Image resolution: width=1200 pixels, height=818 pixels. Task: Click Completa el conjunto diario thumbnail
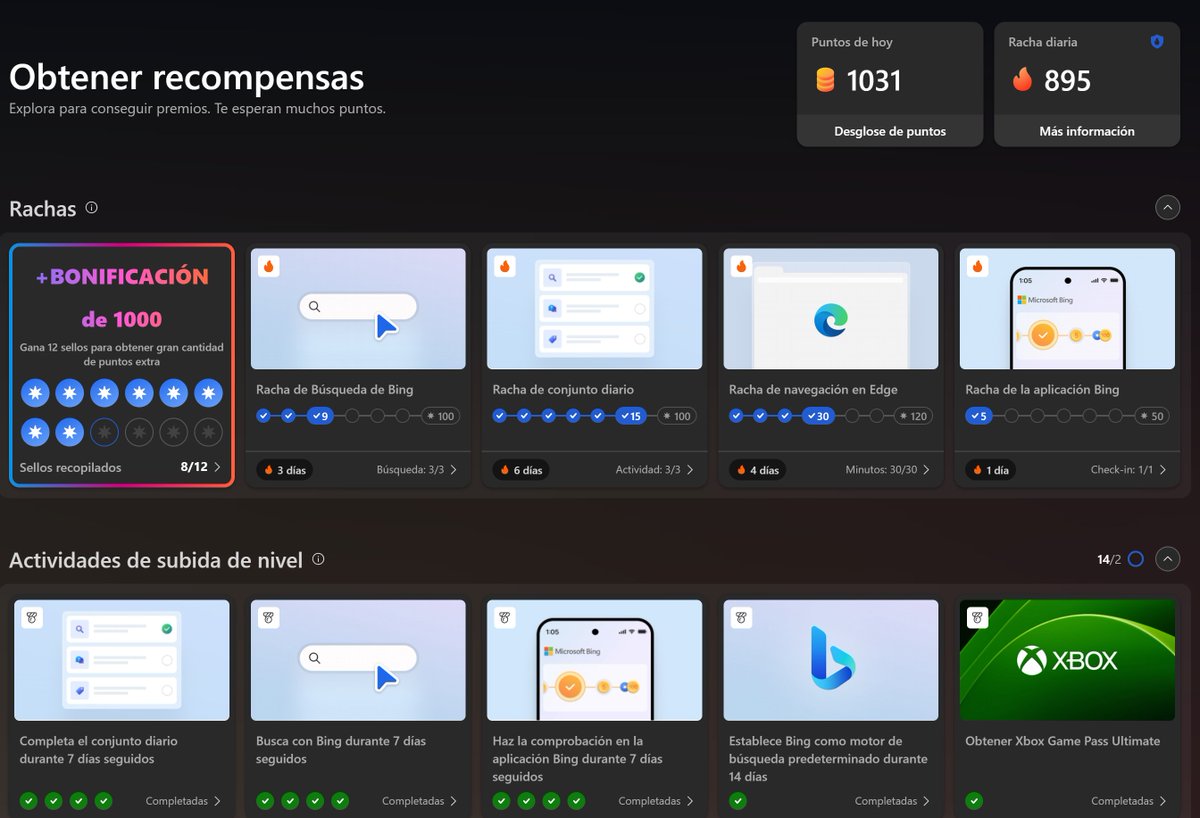122,660
